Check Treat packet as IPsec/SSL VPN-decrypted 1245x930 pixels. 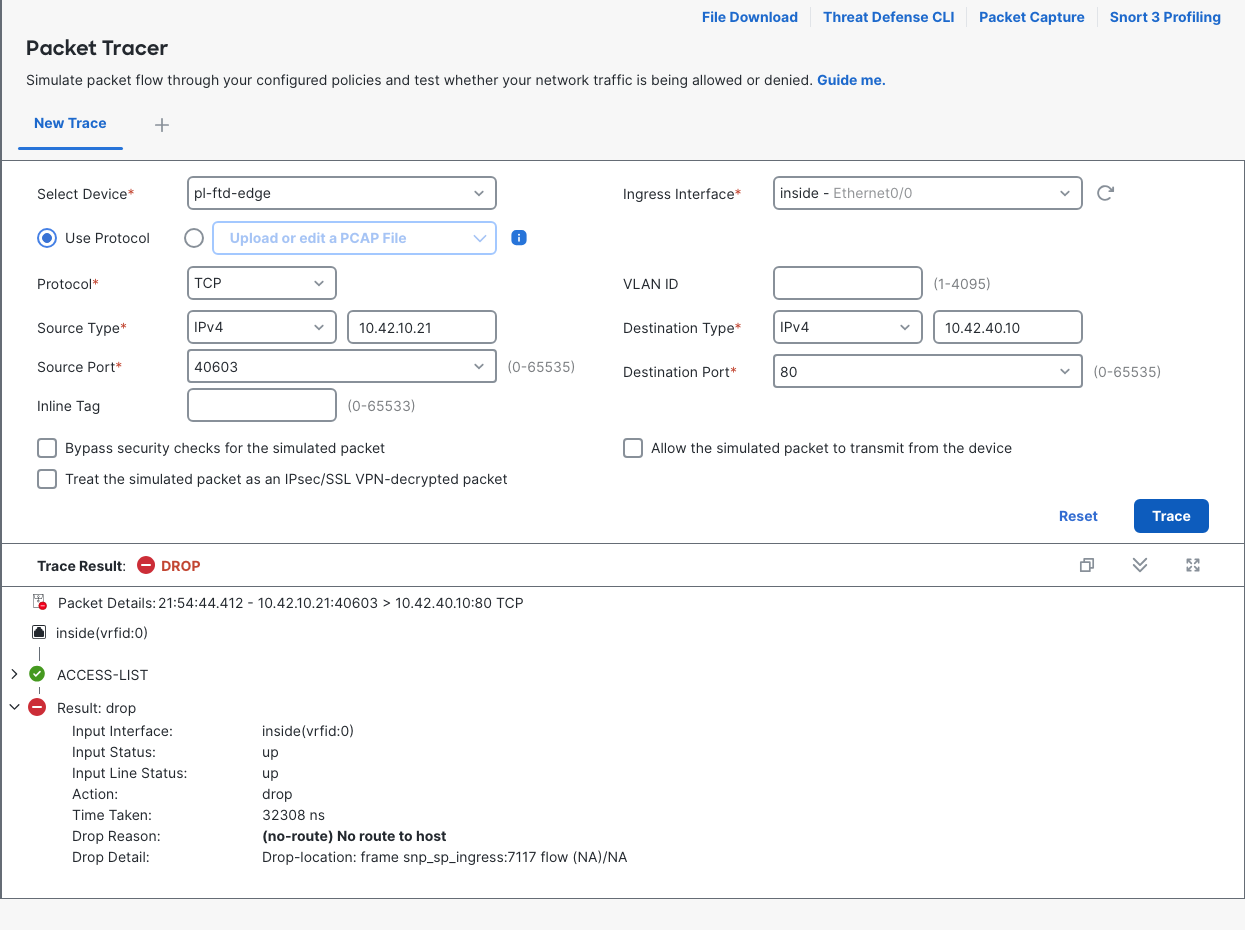(x=47, y=479)
